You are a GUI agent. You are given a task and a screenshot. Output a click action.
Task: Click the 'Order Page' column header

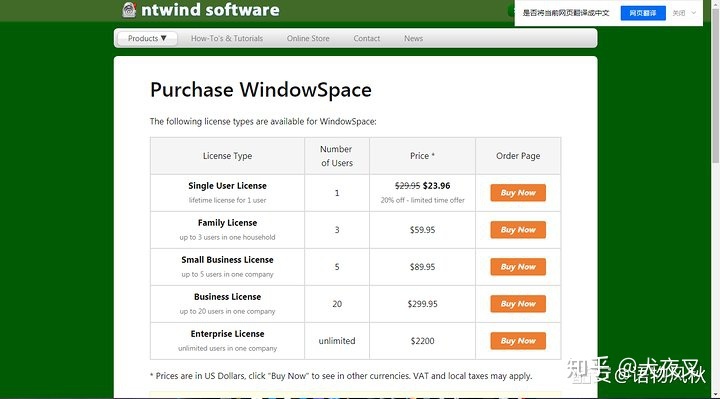(x=518, y=156)
